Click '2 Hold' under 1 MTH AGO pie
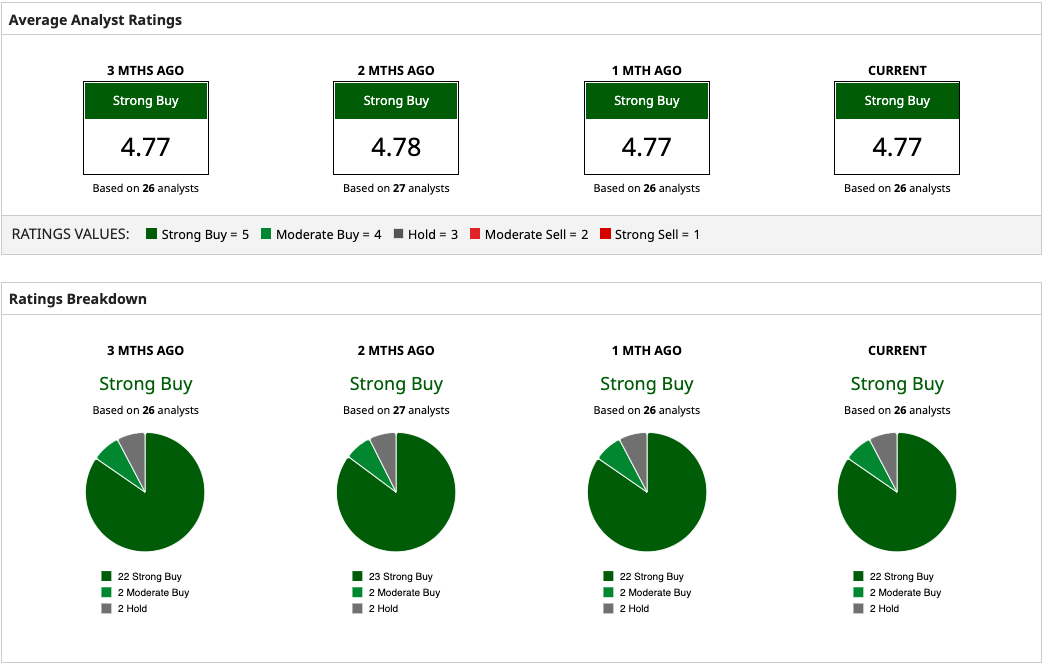This screenshot has height=665, width=1046. click(x=626, y=608)
